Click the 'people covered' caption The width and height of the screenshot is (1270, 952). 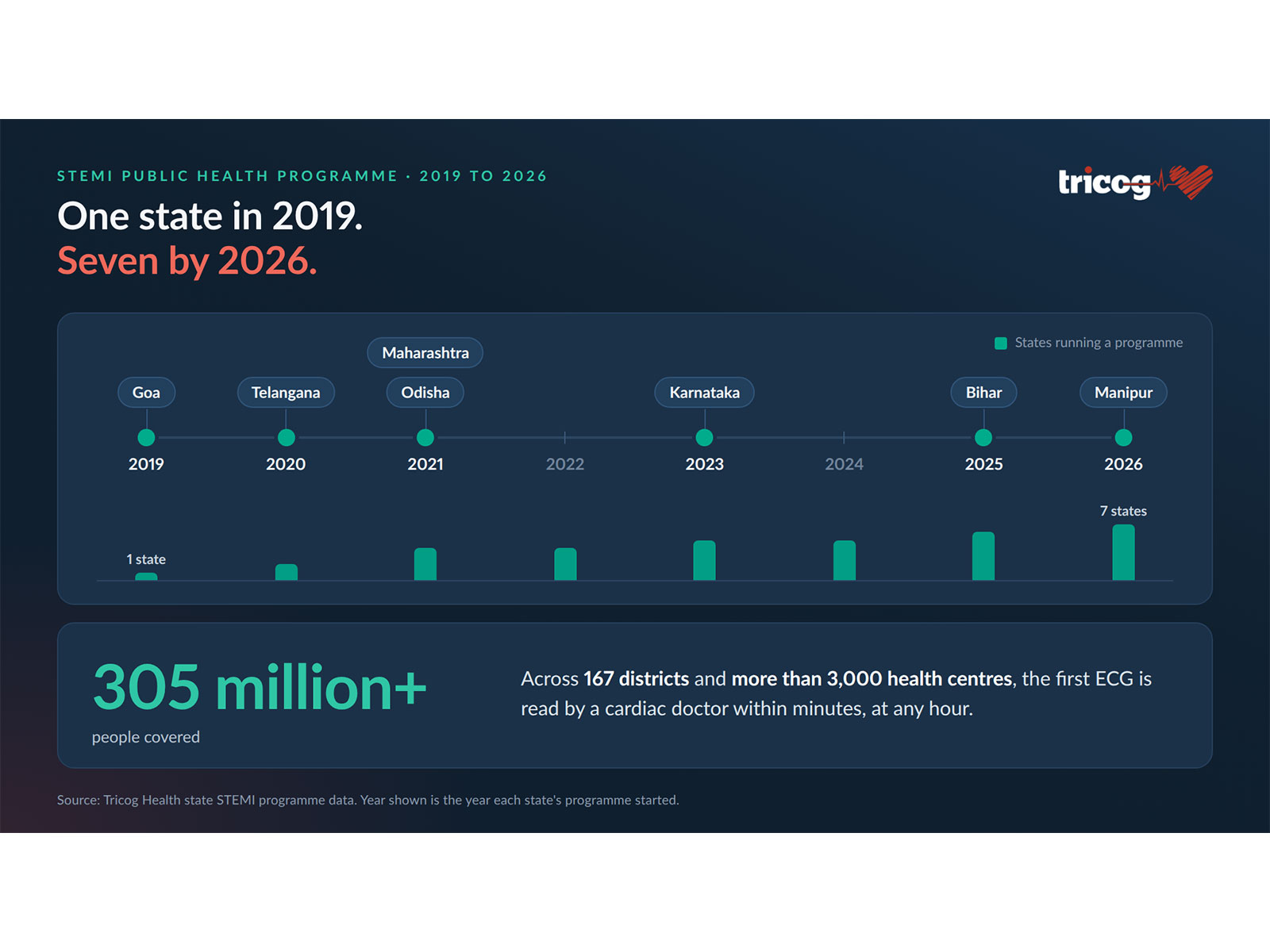146,737
